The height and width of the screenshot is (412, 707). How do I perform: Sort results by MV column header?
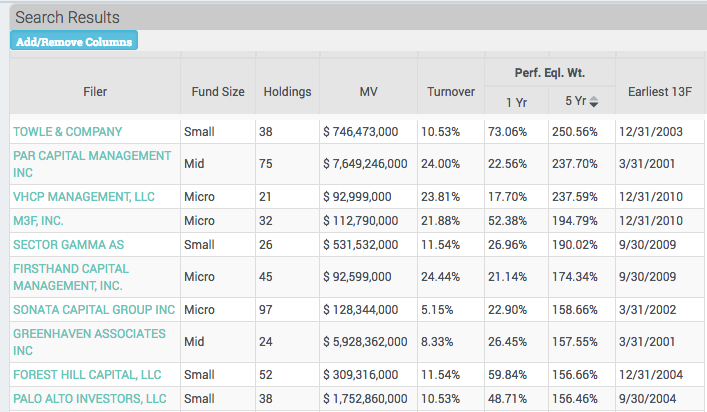pyautogui.click(x=367, y=92)
